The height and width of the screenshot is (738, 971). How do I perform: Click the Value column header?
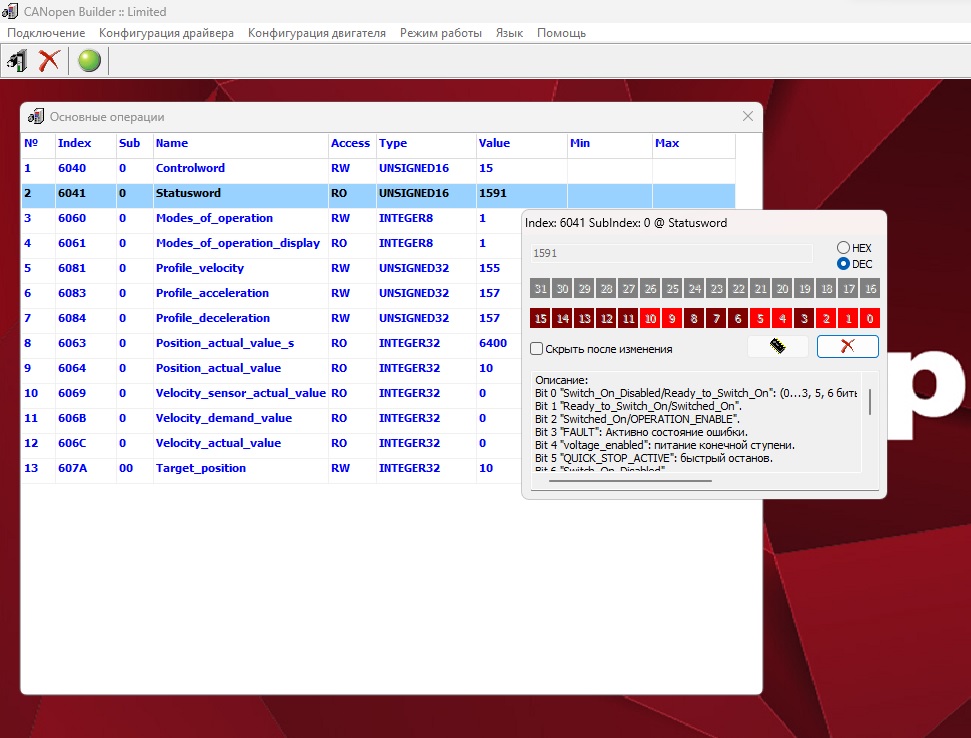point(522,143)
